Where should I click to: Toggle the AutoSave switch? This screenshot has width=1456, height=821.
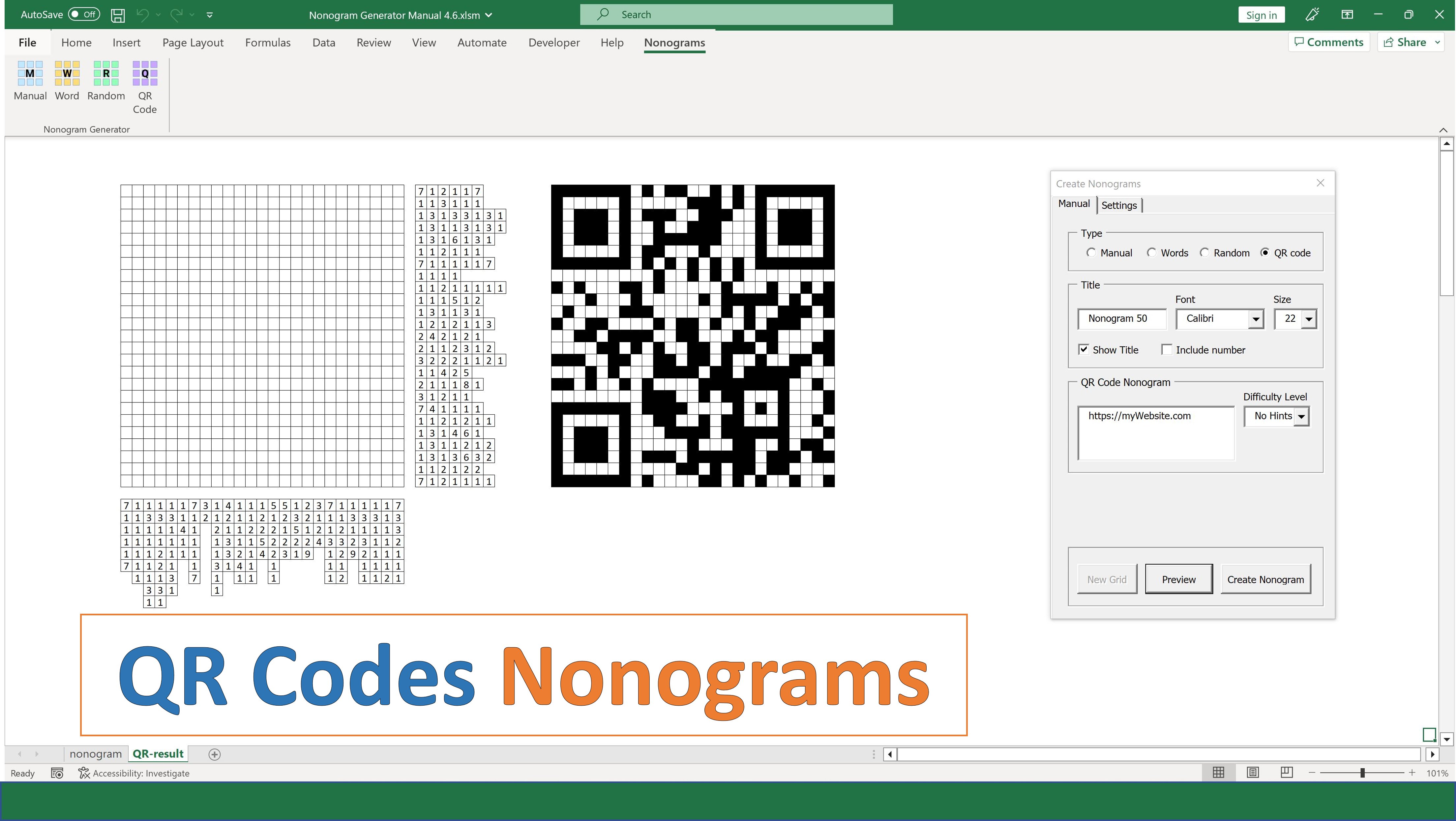pyautogui.click(x=84, y=15)
